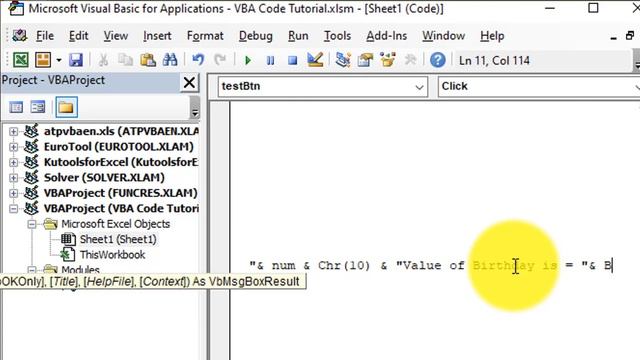Screen dimensions: 640x360
Task: Open Project Explorer toolbar icon
Action: (343, 60)
